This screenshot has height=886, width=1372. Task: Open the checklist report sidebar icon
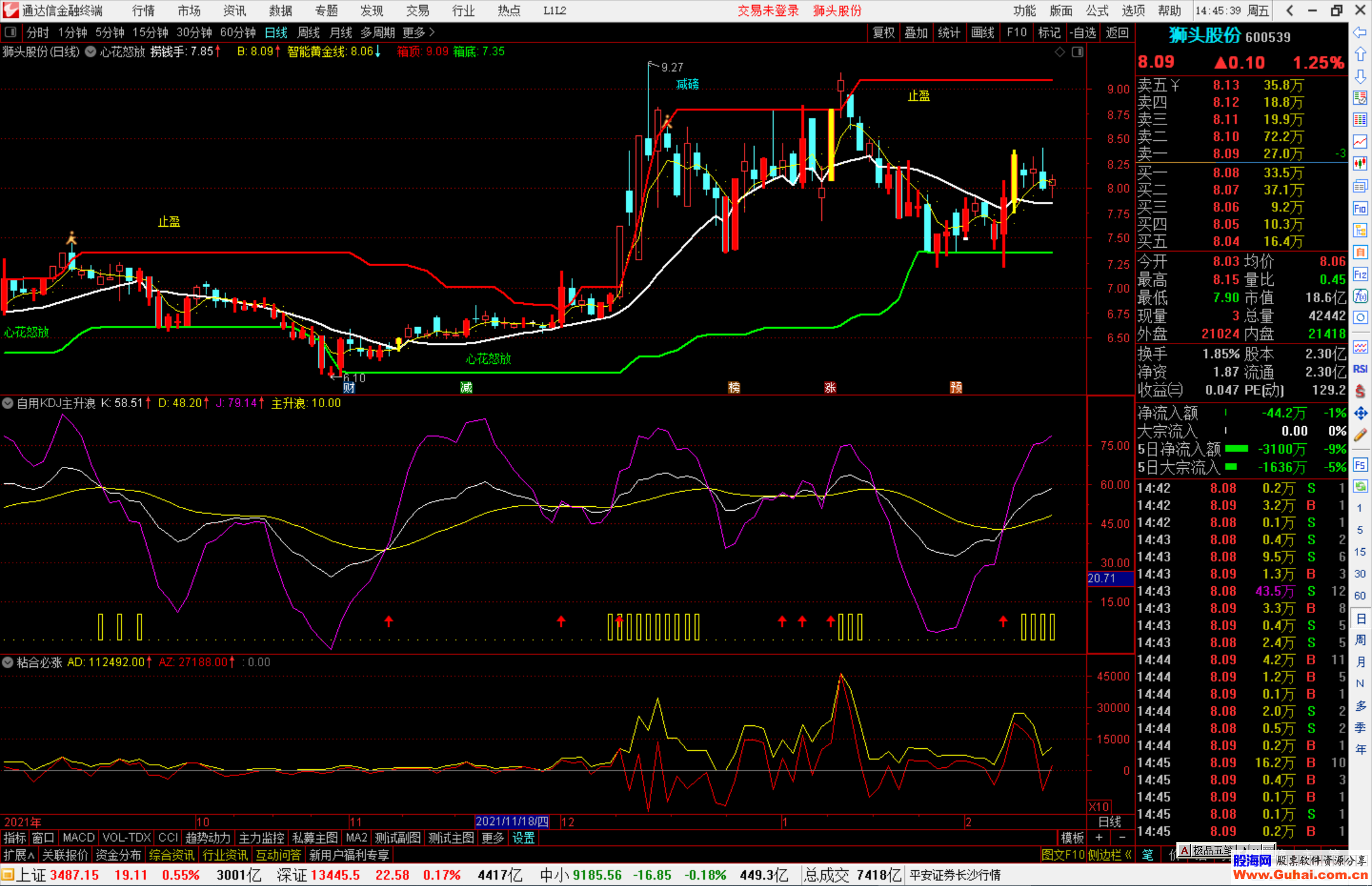click(x=1360, y=98)
